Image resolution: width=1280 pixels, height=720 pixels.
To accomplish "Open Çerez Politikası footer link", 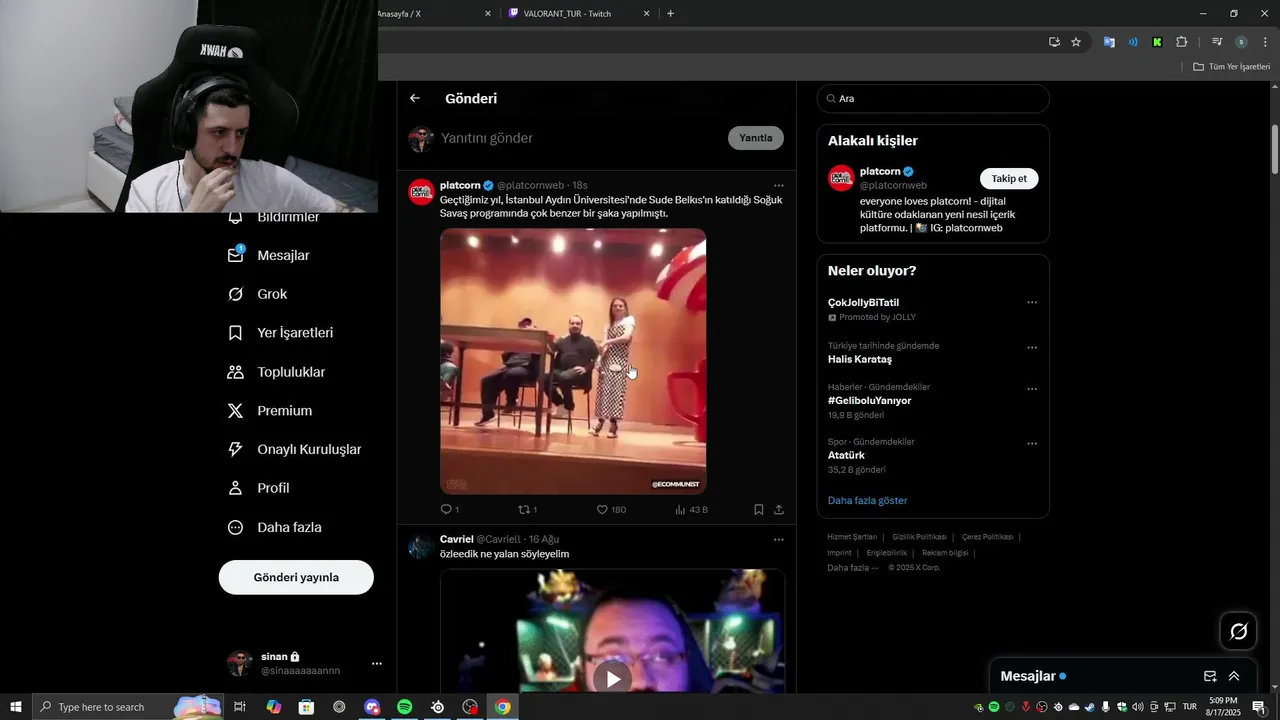I will point(987,537).
